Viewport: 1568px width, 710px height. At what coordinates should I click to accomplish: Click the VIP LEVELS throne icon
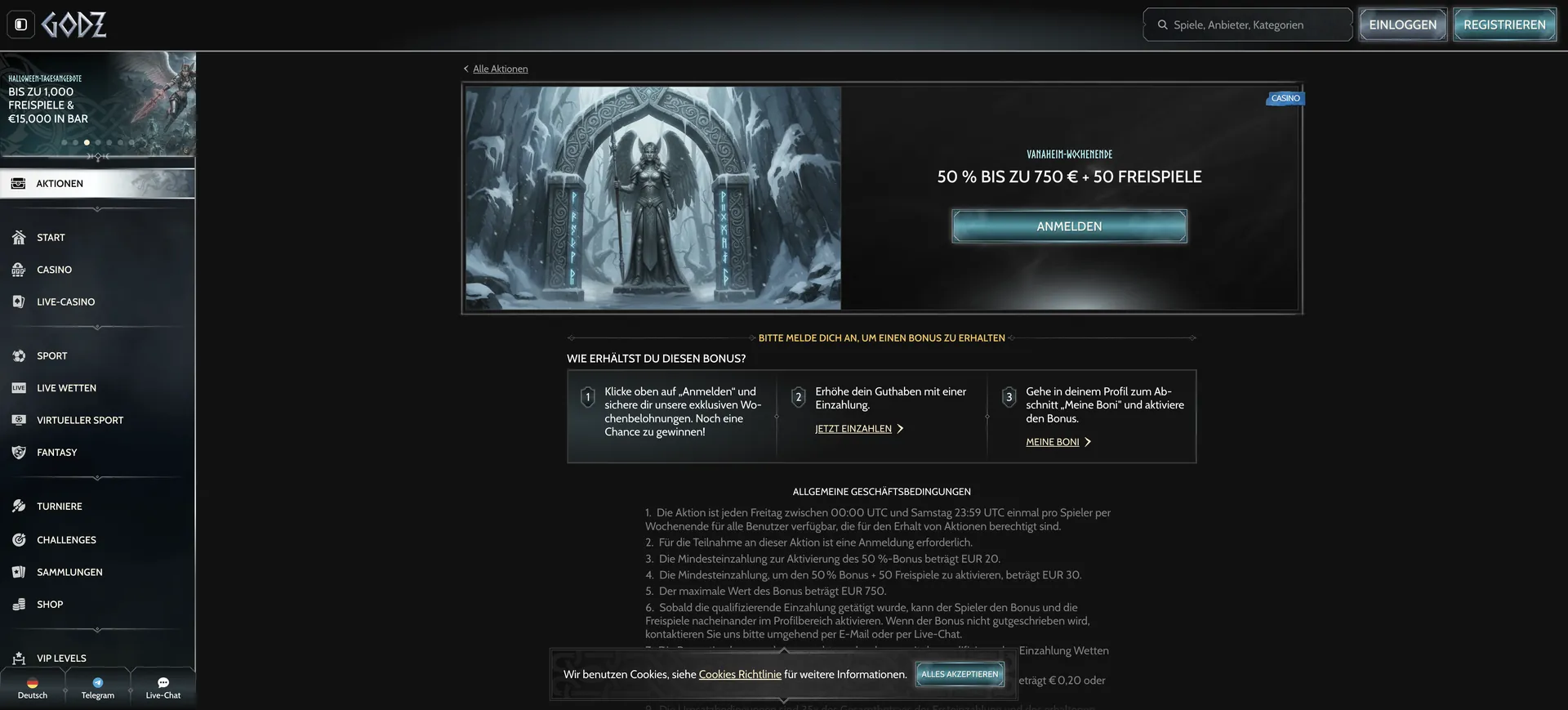19,658
